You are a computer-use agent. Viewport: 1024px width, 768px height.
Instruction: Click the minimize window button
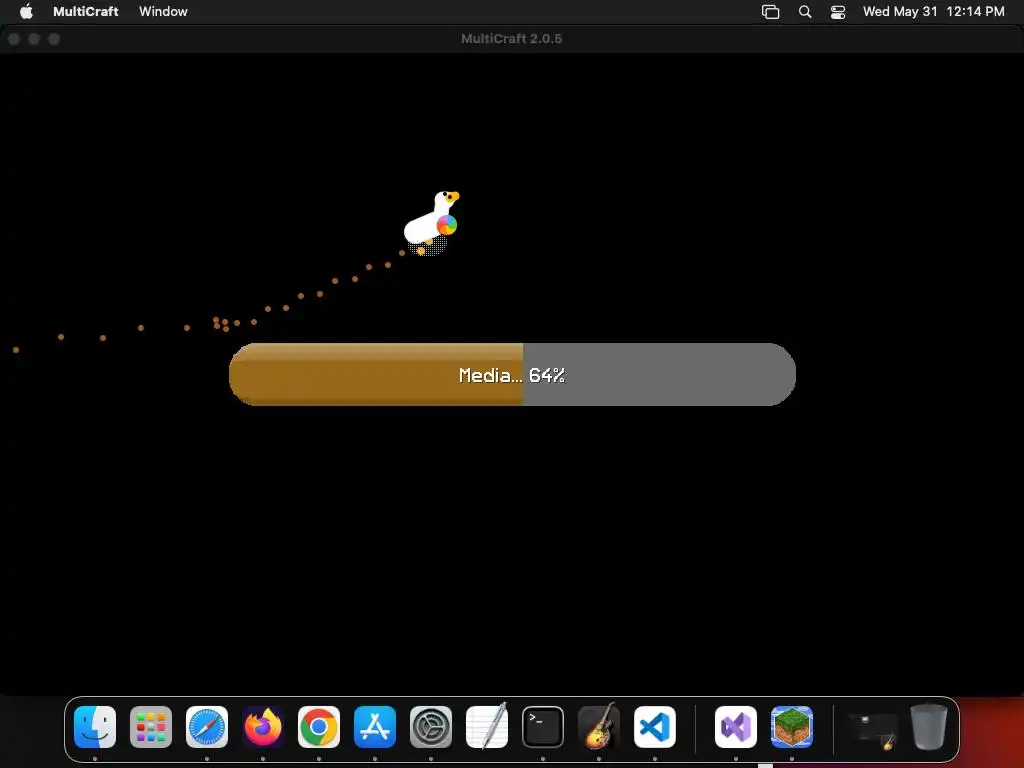coord(34,39)
